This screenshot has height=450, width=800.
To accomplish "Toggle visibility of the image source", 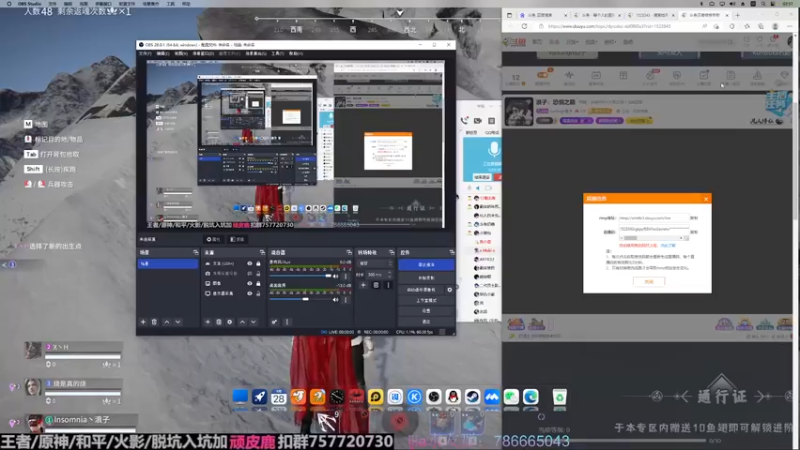I will point(249,283).
